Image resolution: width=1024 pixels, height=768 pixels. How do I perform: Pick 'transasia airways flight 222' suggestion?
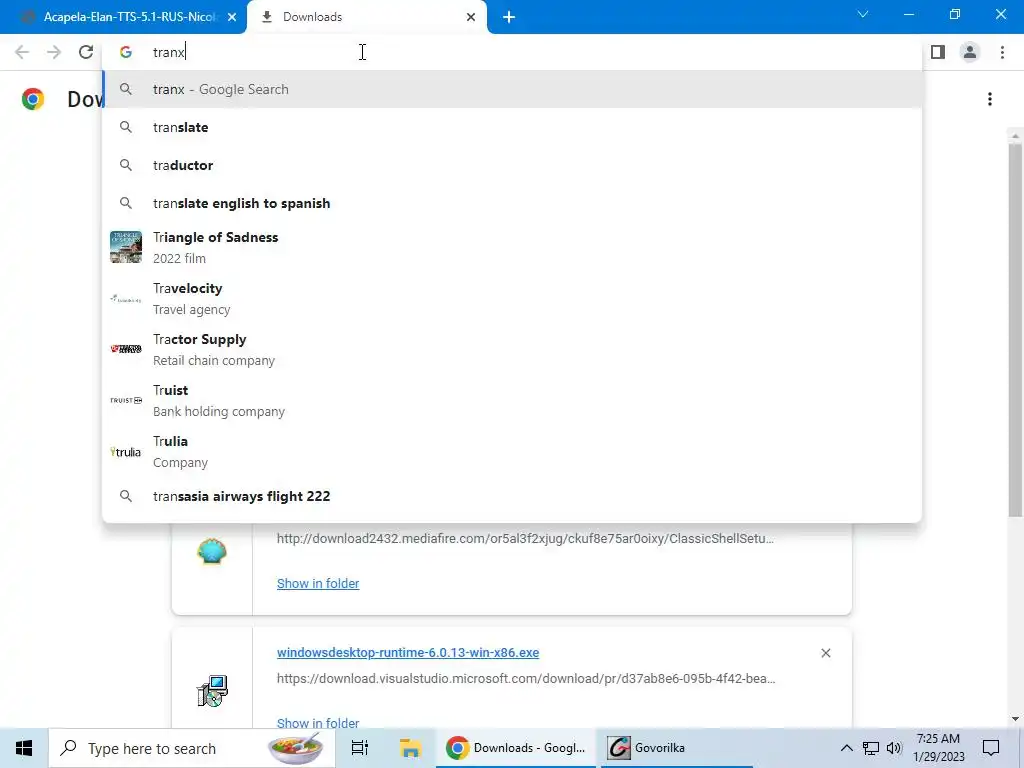tap(513, 496)
